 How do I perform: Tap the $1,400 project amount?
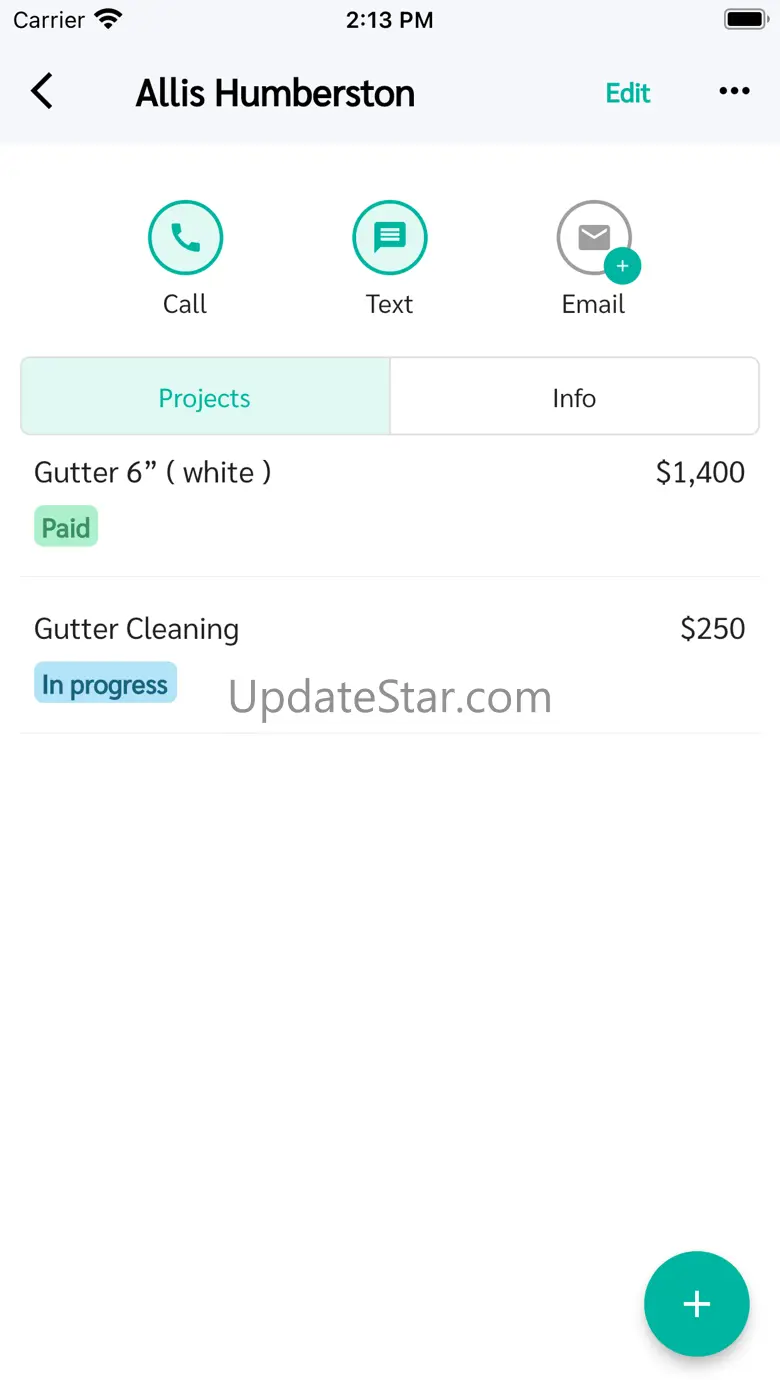[700, 472]
